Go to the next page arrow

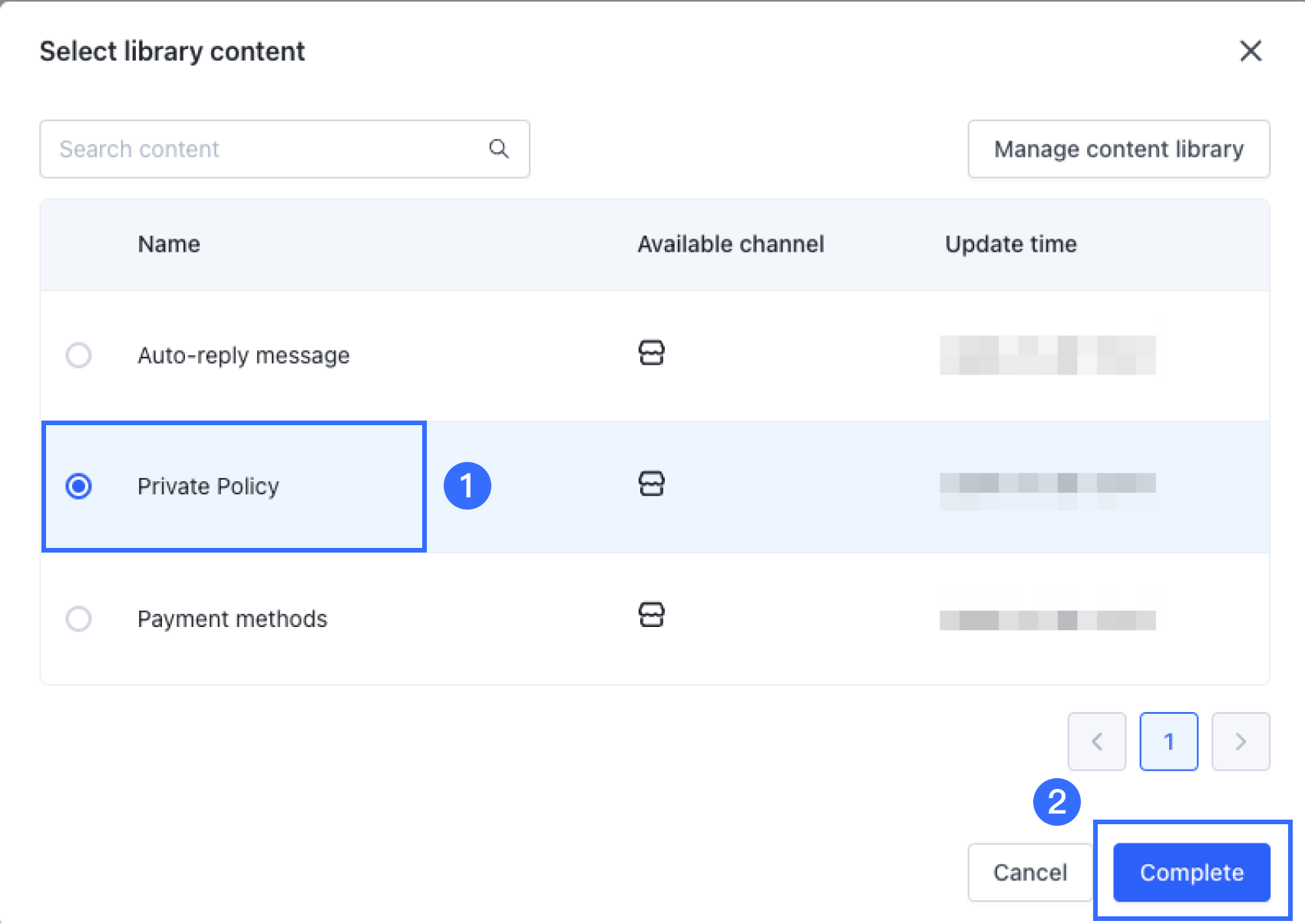coord(1241,741)
